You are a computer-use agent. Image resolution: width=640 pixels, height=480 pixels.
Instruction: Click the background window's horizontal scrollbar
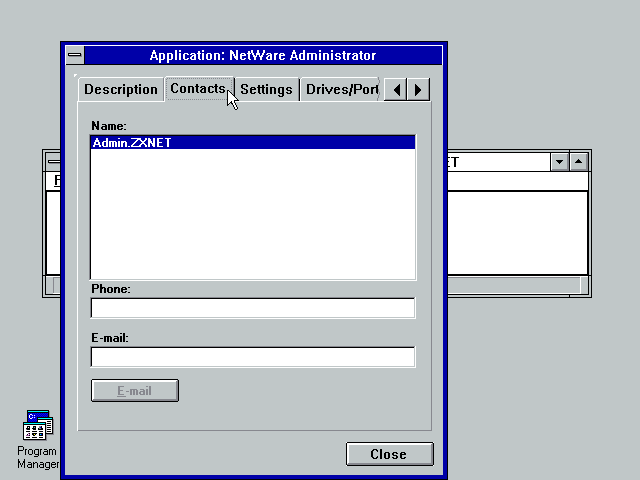coord(514,285)
